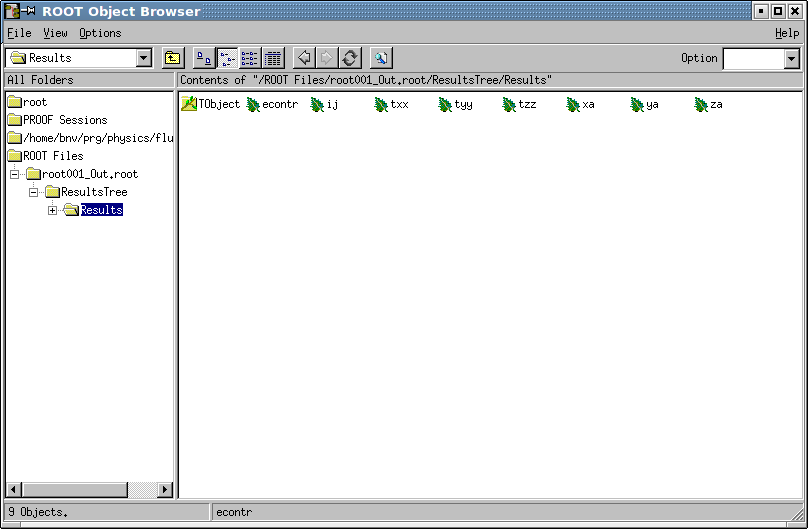Close the ROOT Object Browser window
This screenshot has height=529, width=808.
point(795,11)
